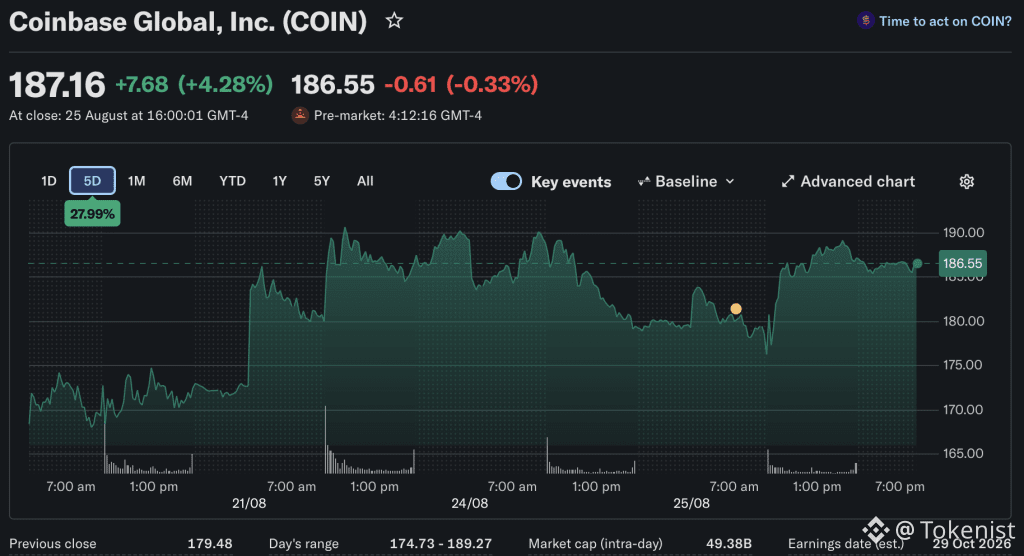Expand the Baseline dropdown chevron

point(730,182)
